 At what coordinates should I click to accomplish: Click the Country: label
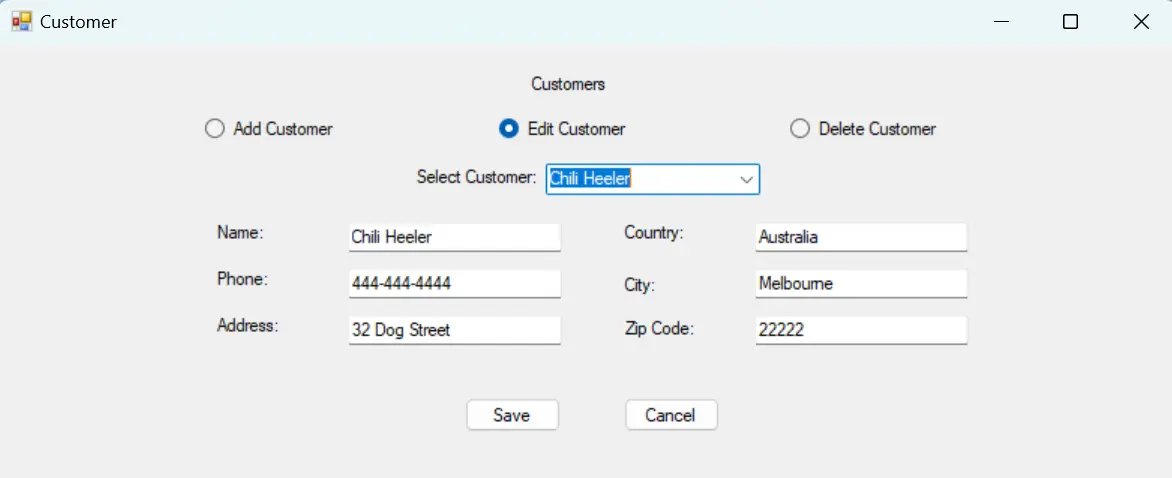point(654,232)
